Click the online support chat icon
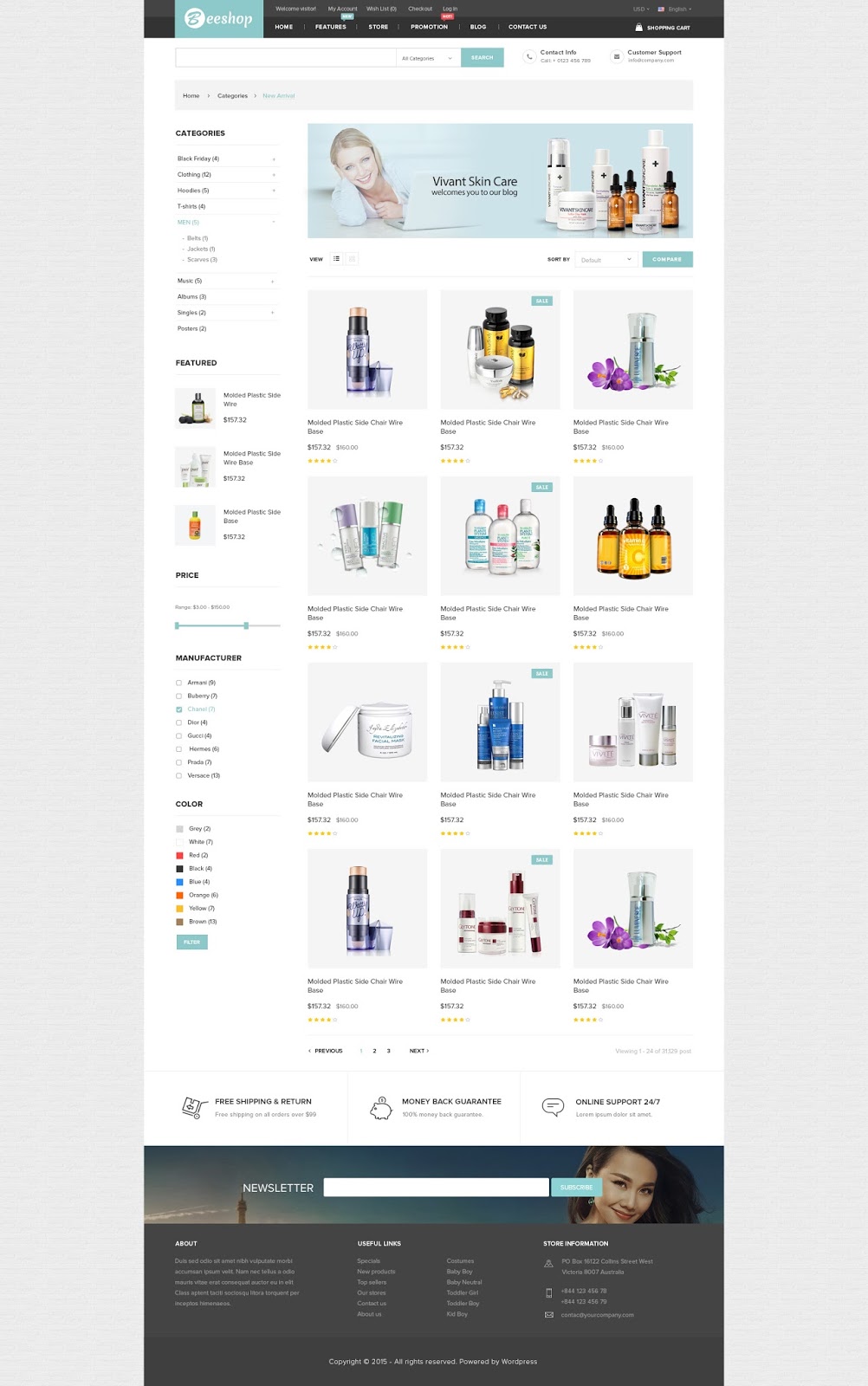The image size is (868, 1386). click(x=553, y=1107)
